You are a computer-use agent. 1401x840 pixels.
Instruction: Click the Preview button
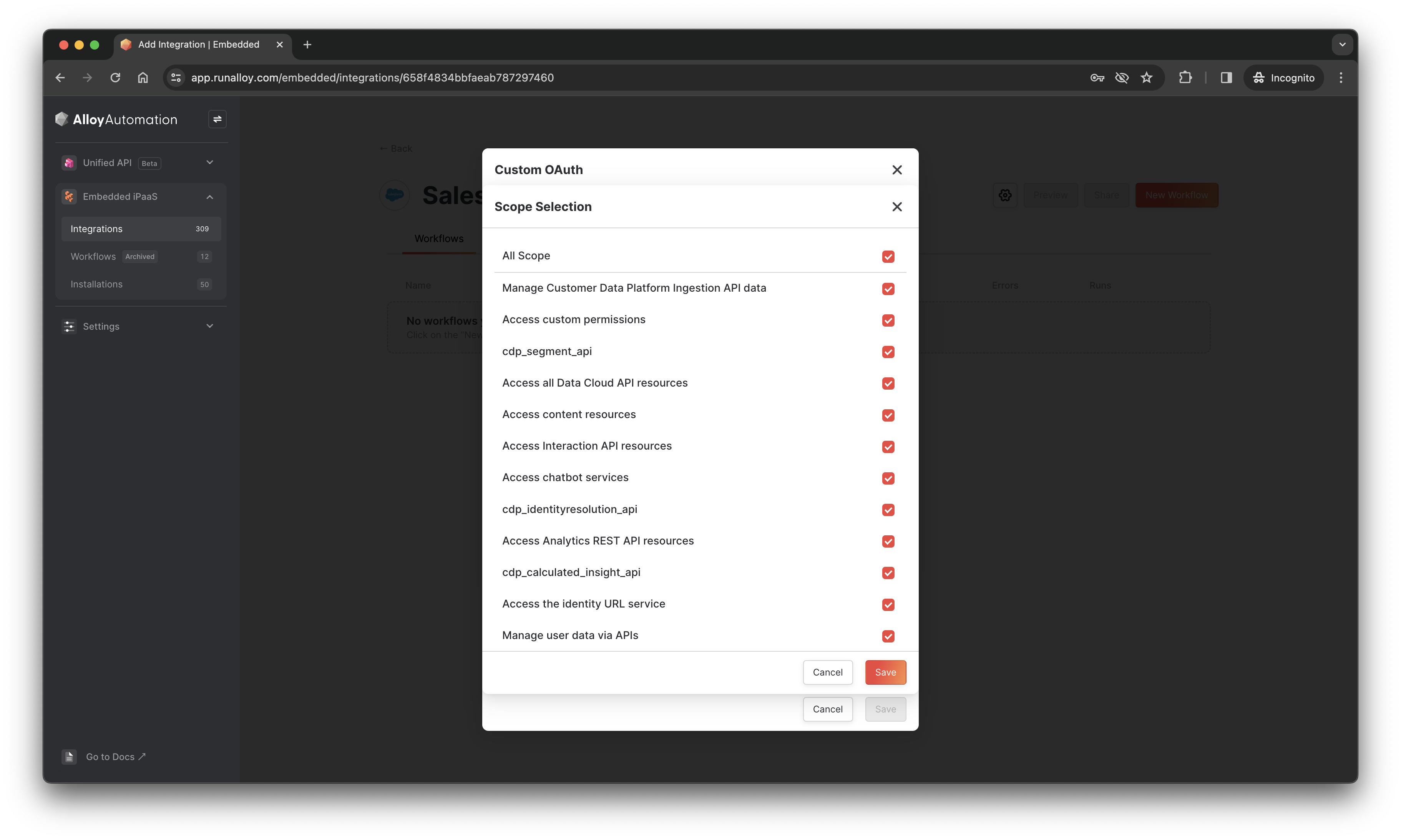(1050, 195)
